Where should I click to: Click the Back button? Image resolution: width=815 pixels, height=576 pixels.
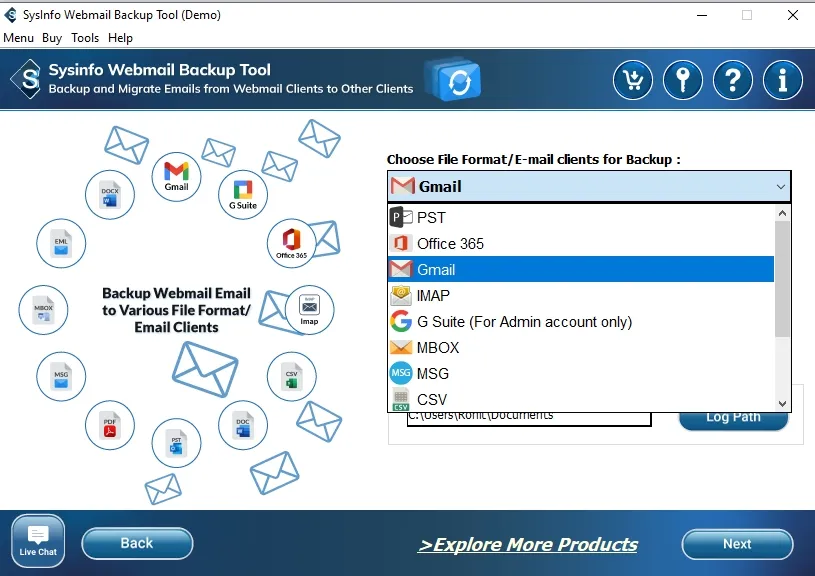pyautogui.click(x=137, y=543)
